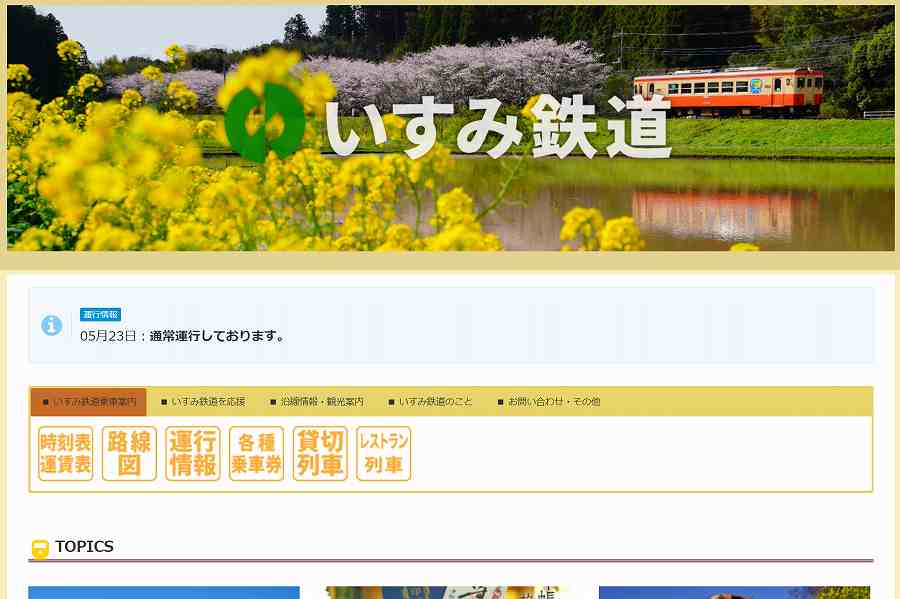Switch to the お問い合わせ・その他 tab

549,402
